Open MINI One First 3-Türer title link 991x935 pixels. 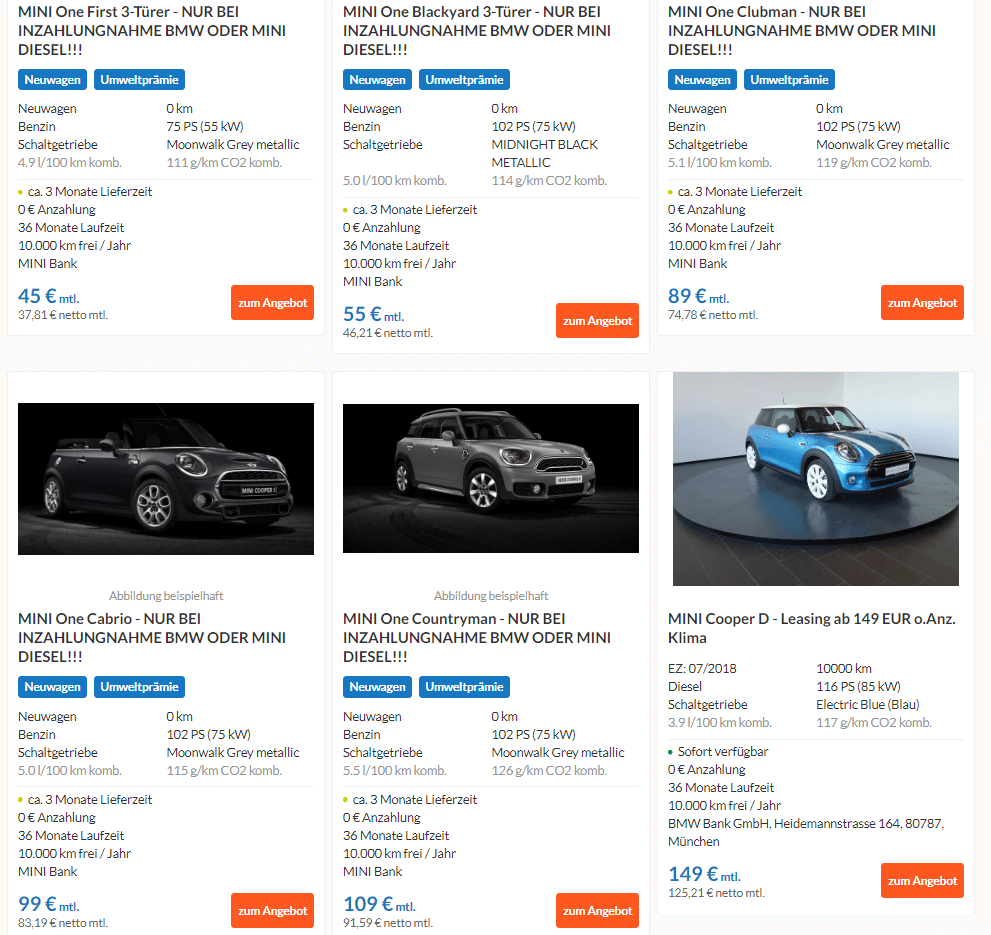click(x=152, y=30)
